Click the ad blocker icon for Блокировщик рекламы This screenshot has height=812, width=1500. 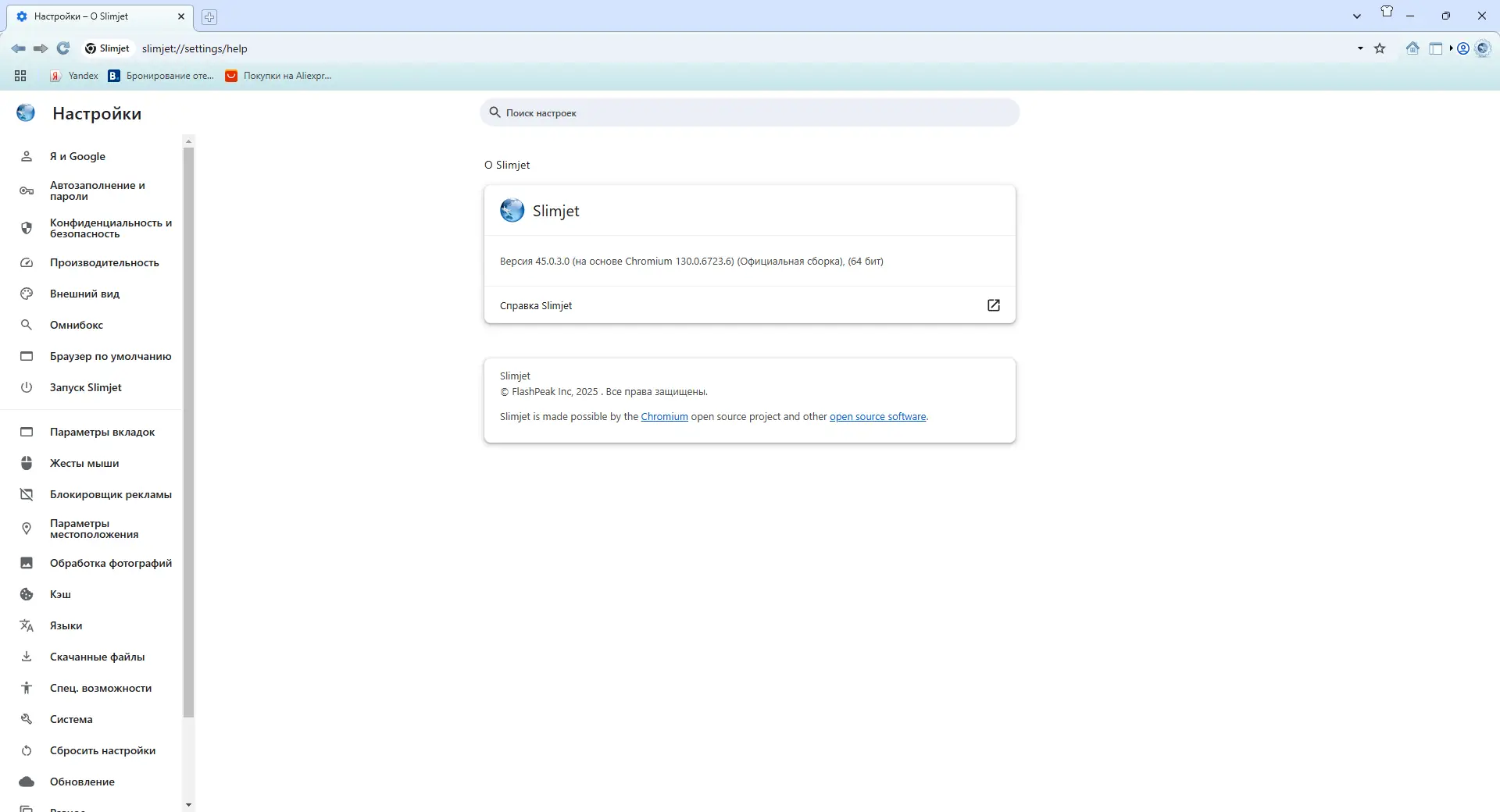[x=27, y=494]
